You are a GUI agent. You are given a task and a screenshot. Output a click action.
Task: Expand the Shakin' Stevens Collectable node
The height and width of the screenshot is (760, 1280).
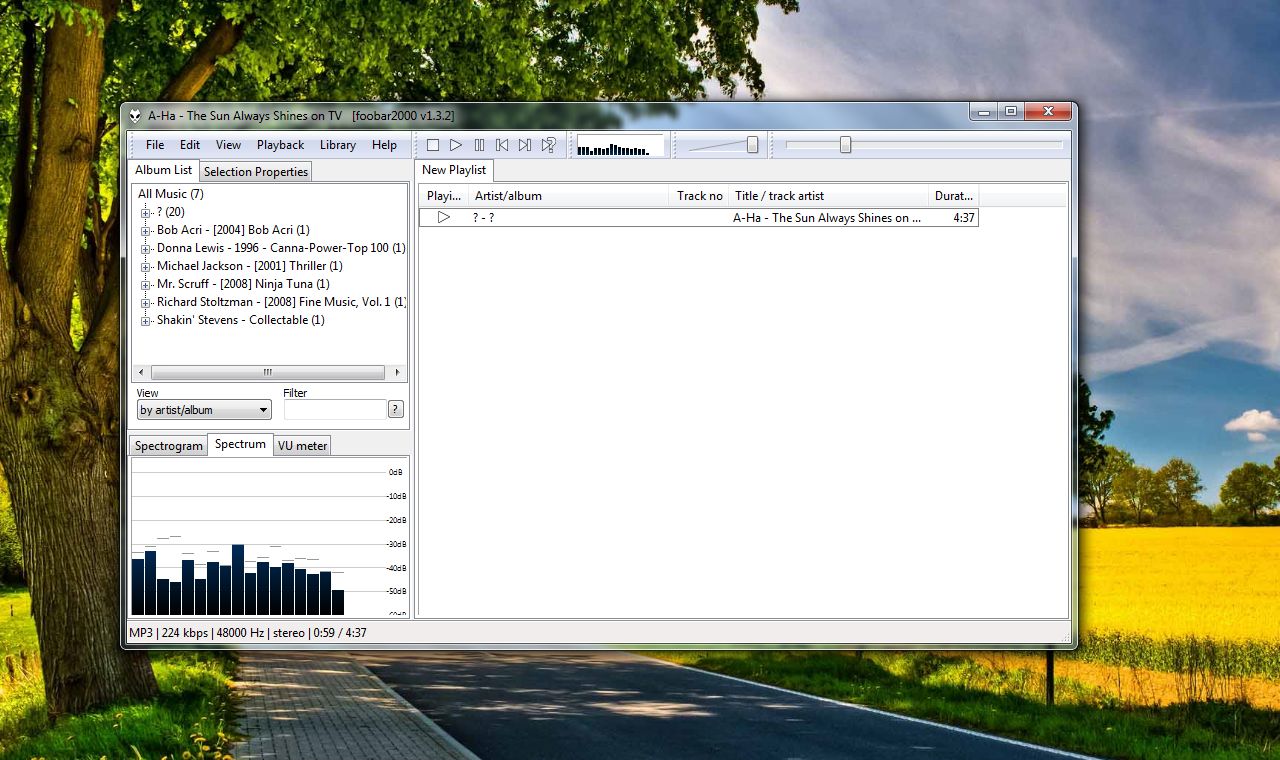click(146, 320)
